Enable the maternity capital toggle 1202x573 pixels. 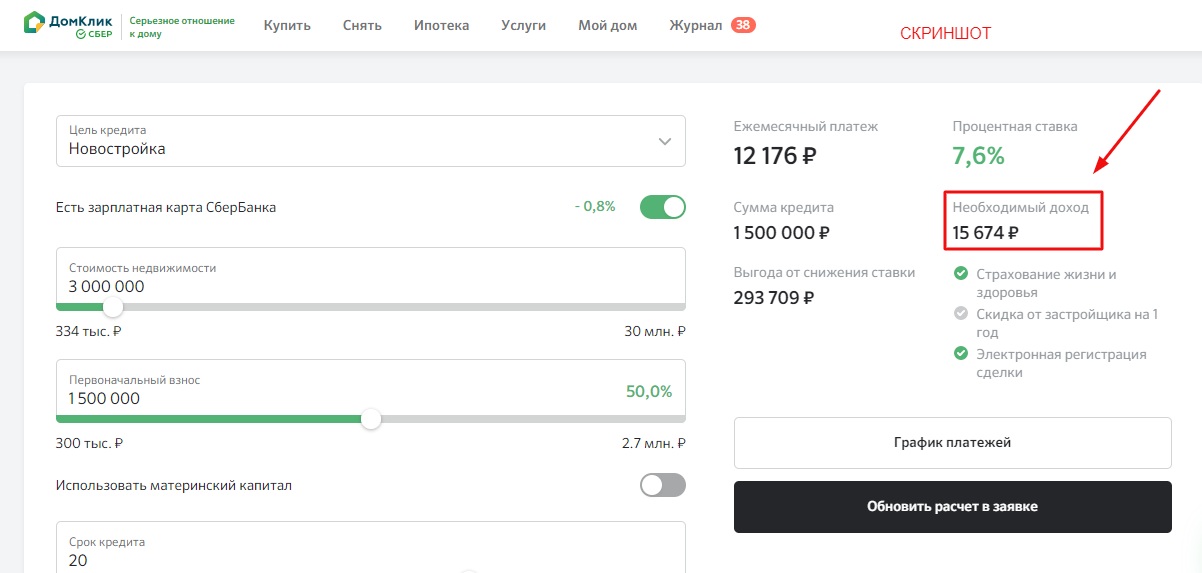tap(662, 485)
